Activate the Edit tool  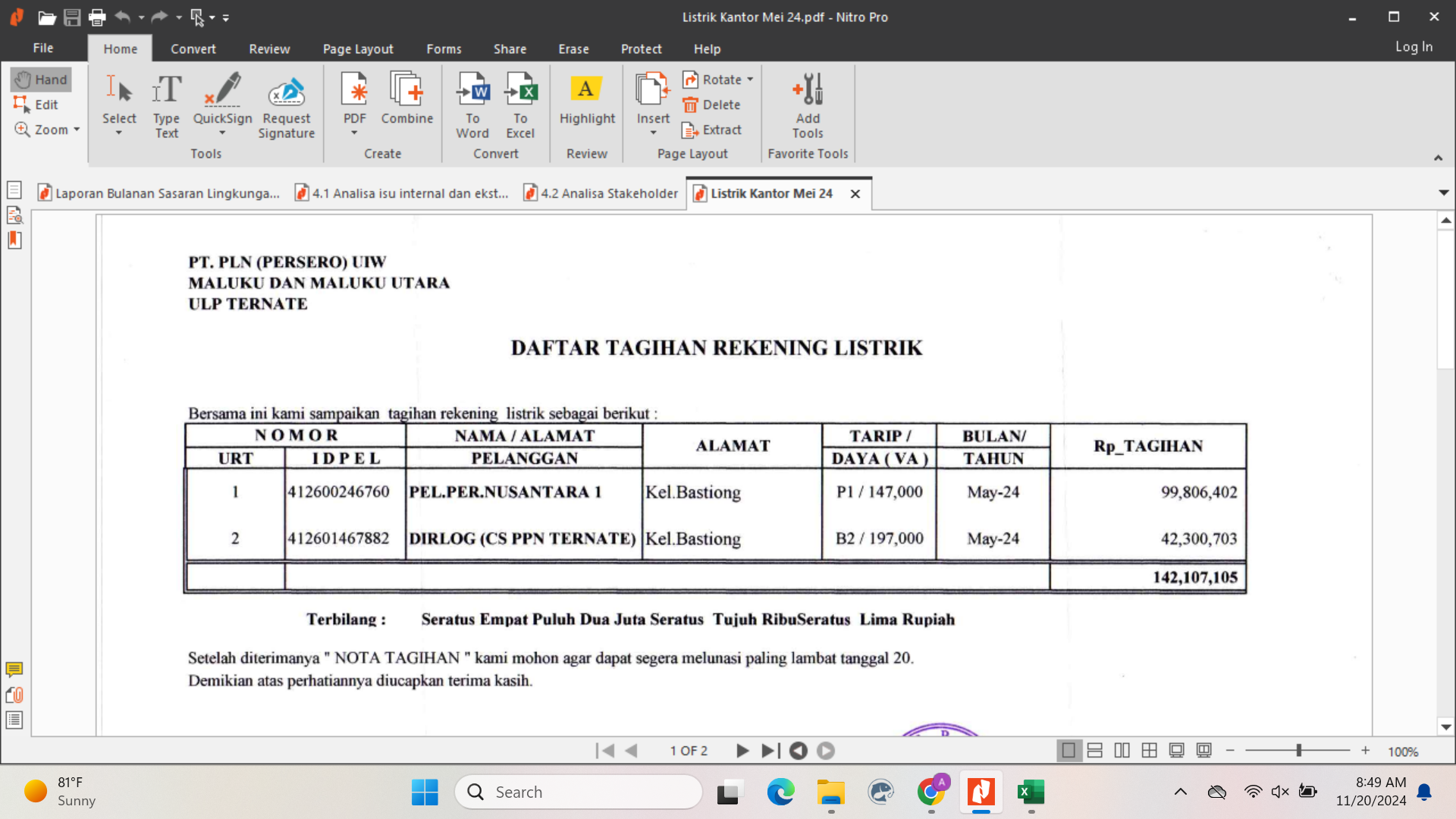pos(36,105)
